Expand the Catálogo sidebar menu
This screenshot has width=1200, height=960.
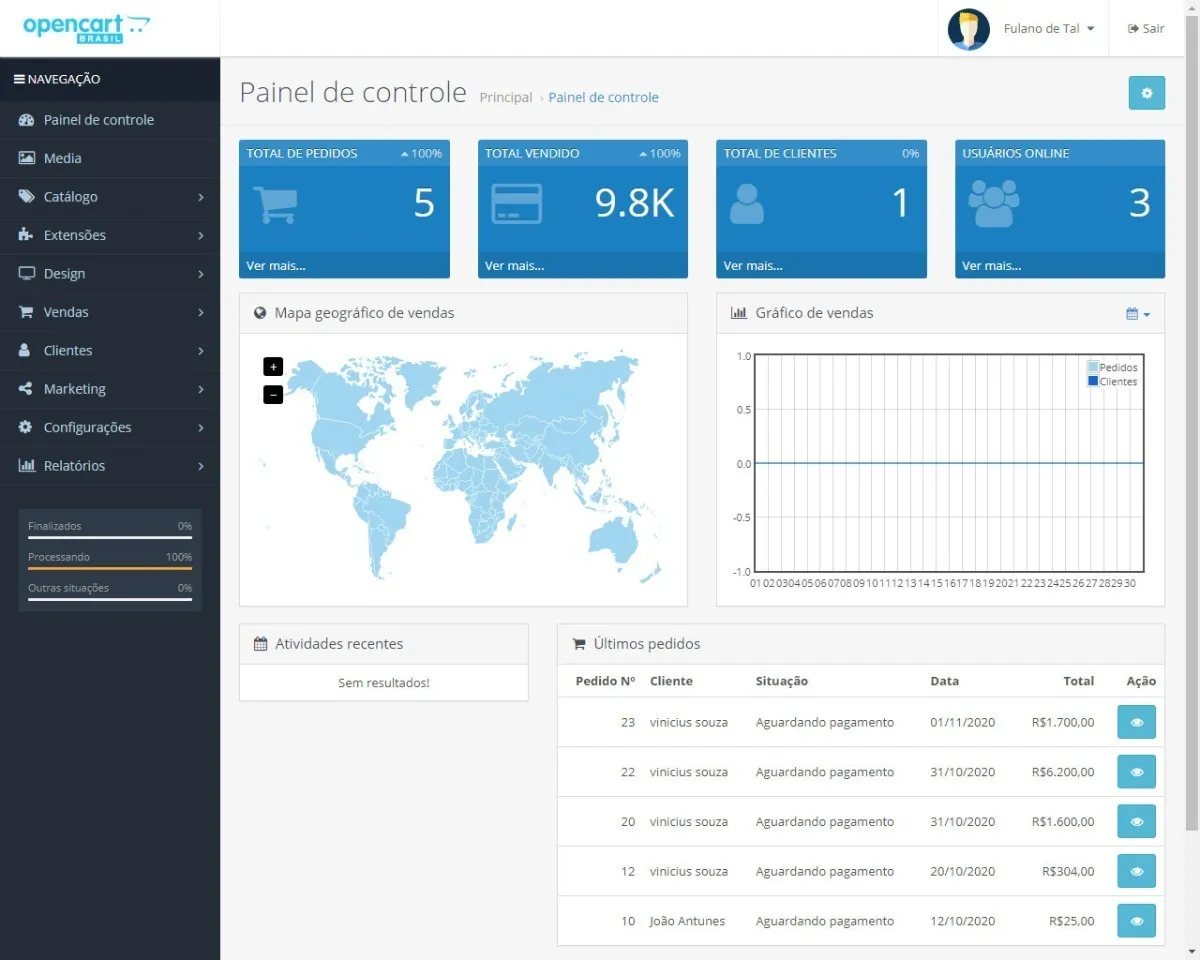(110, 197)
